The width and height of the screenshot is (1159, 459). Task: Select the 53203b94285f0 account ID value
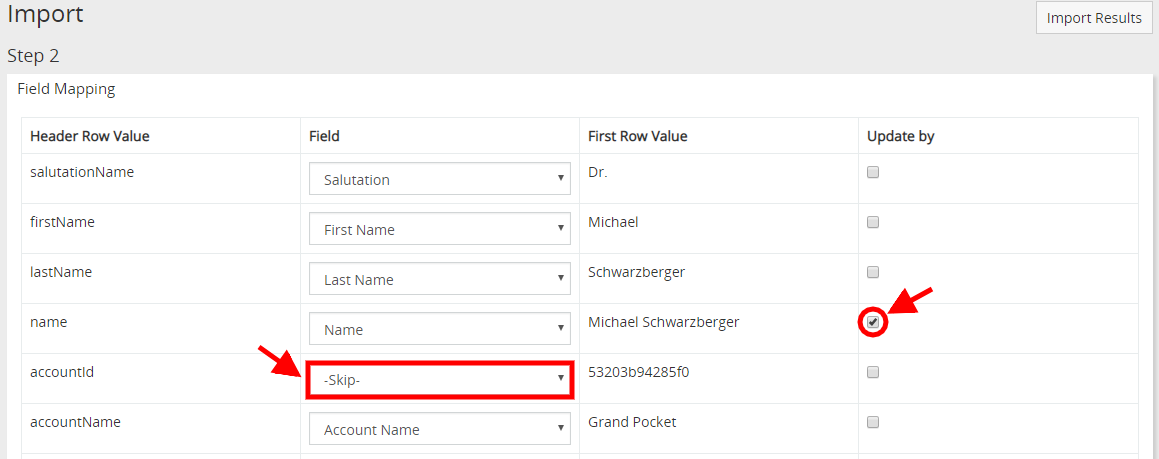coord(639,372)
